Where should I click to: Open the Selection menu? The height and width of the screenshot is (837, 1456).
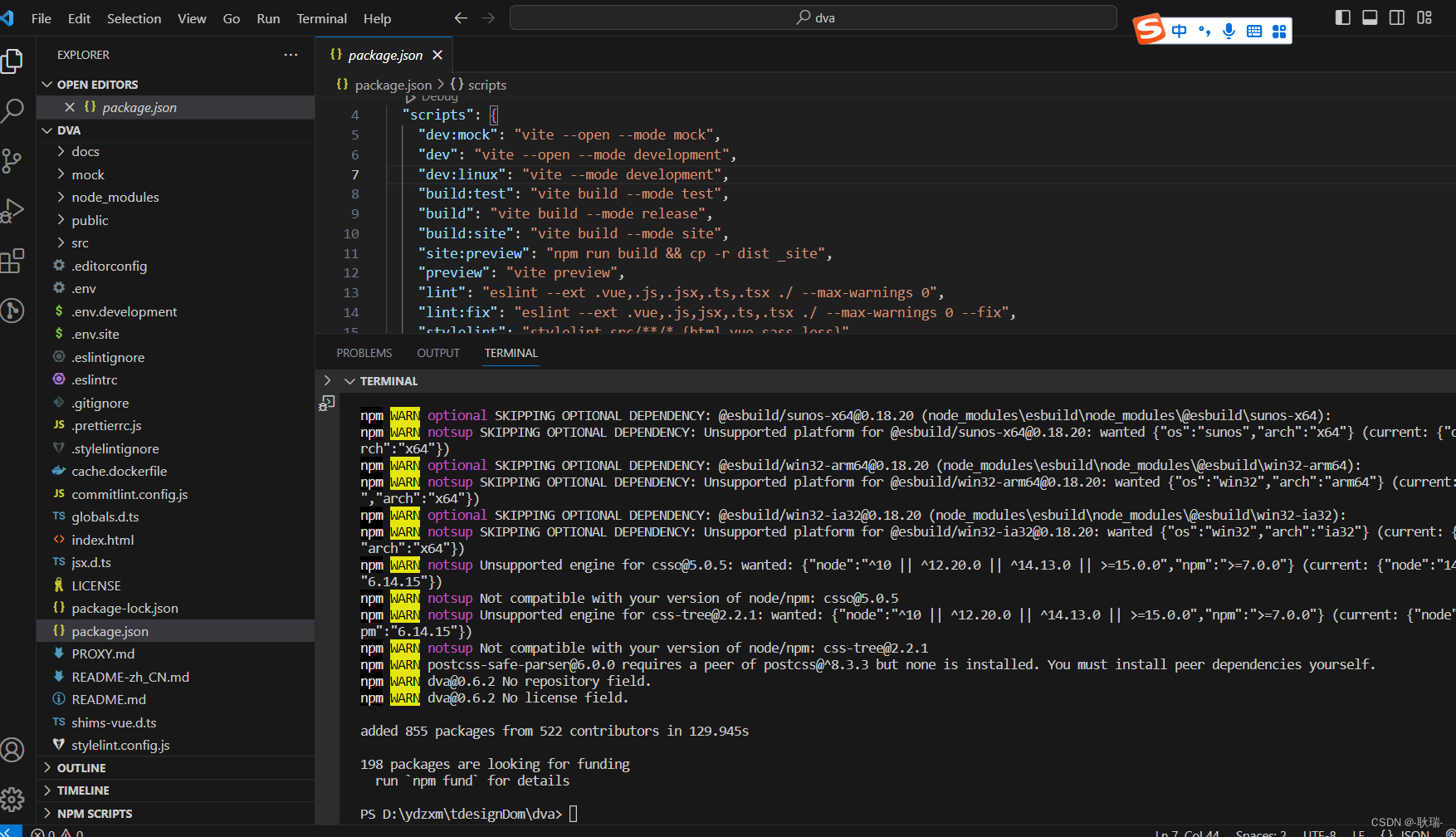pyautogui.click(x=134, y=18)
